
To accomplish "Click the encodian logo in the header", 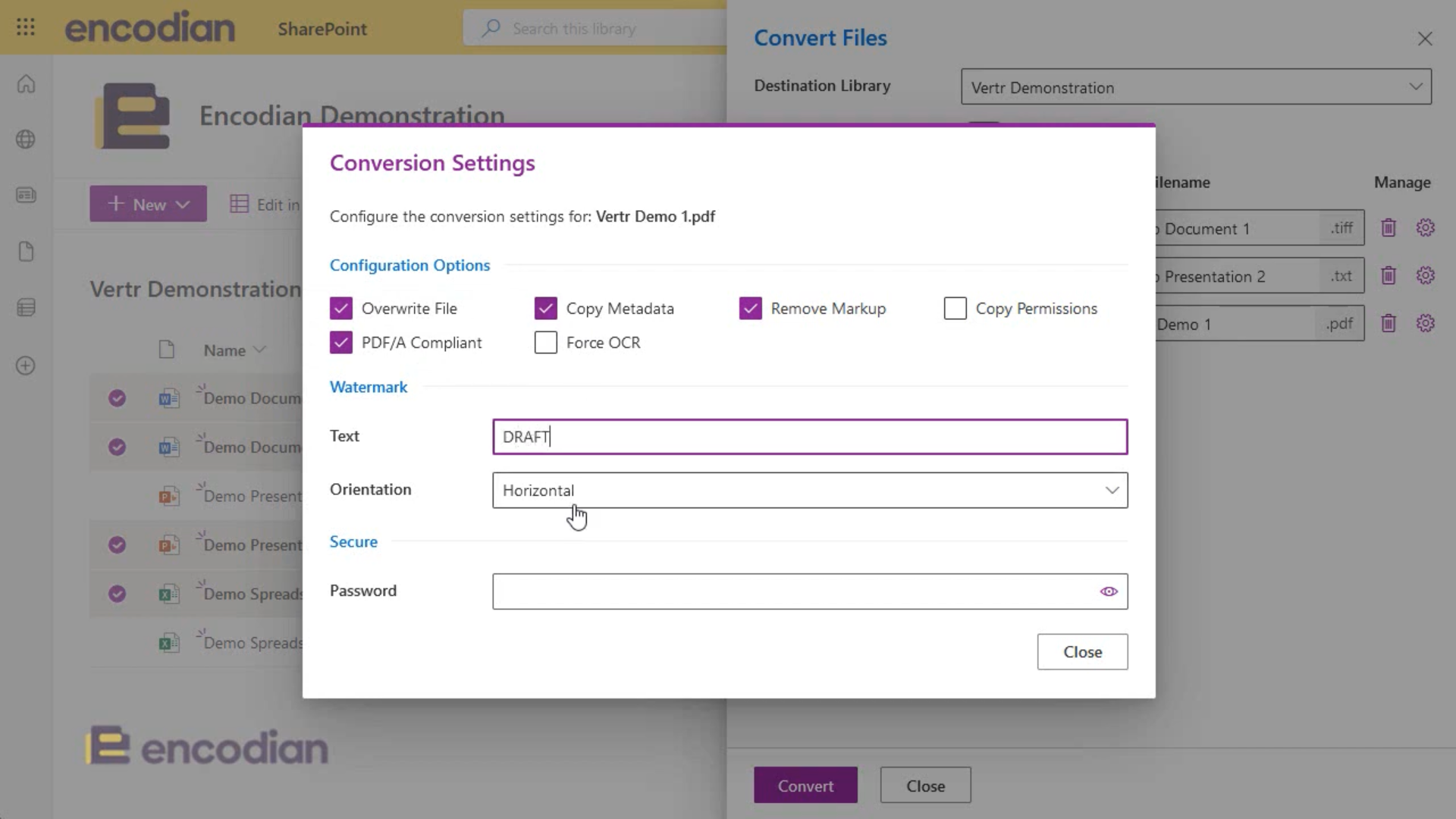I will [x=150, y=27].
